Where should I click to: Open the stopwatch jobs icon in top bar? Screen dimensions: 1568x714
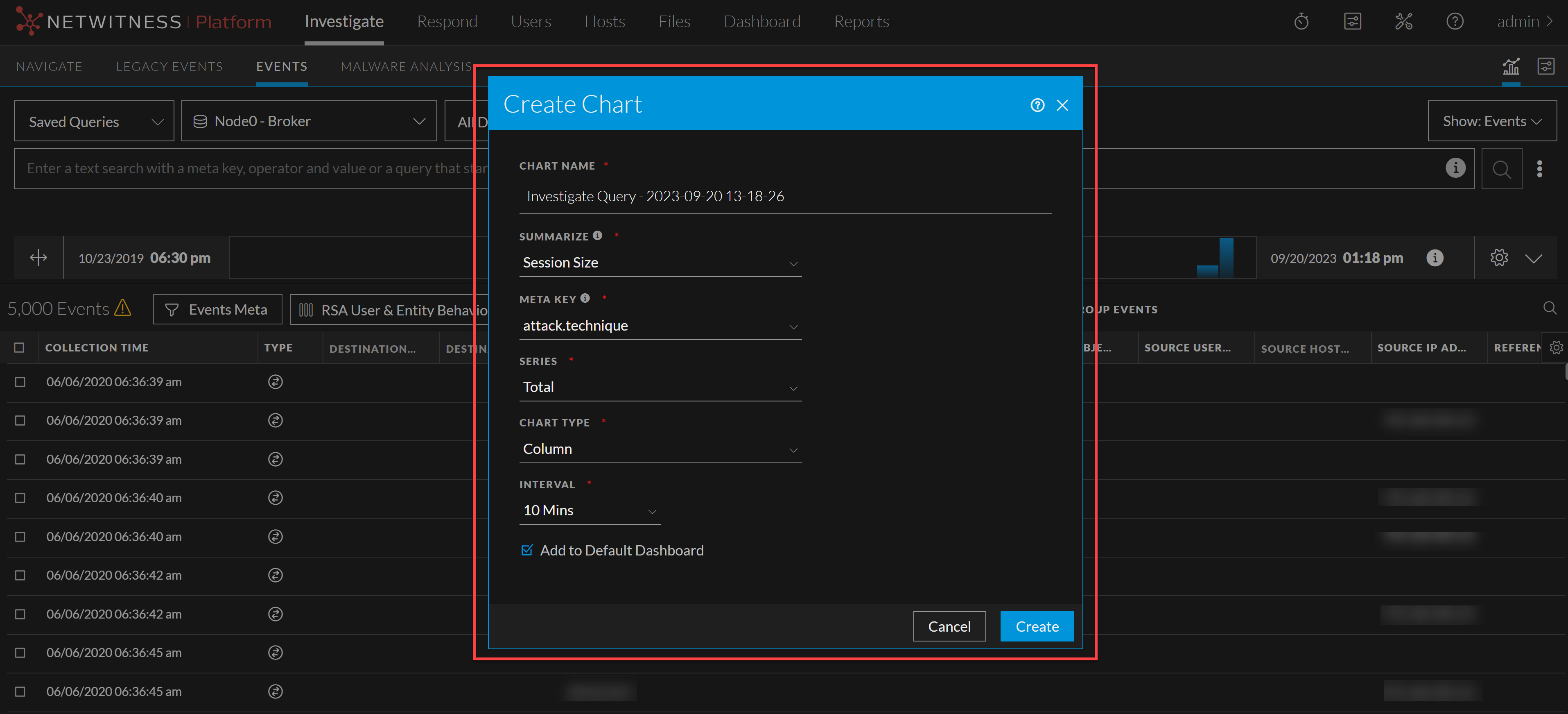(1301, 22)
